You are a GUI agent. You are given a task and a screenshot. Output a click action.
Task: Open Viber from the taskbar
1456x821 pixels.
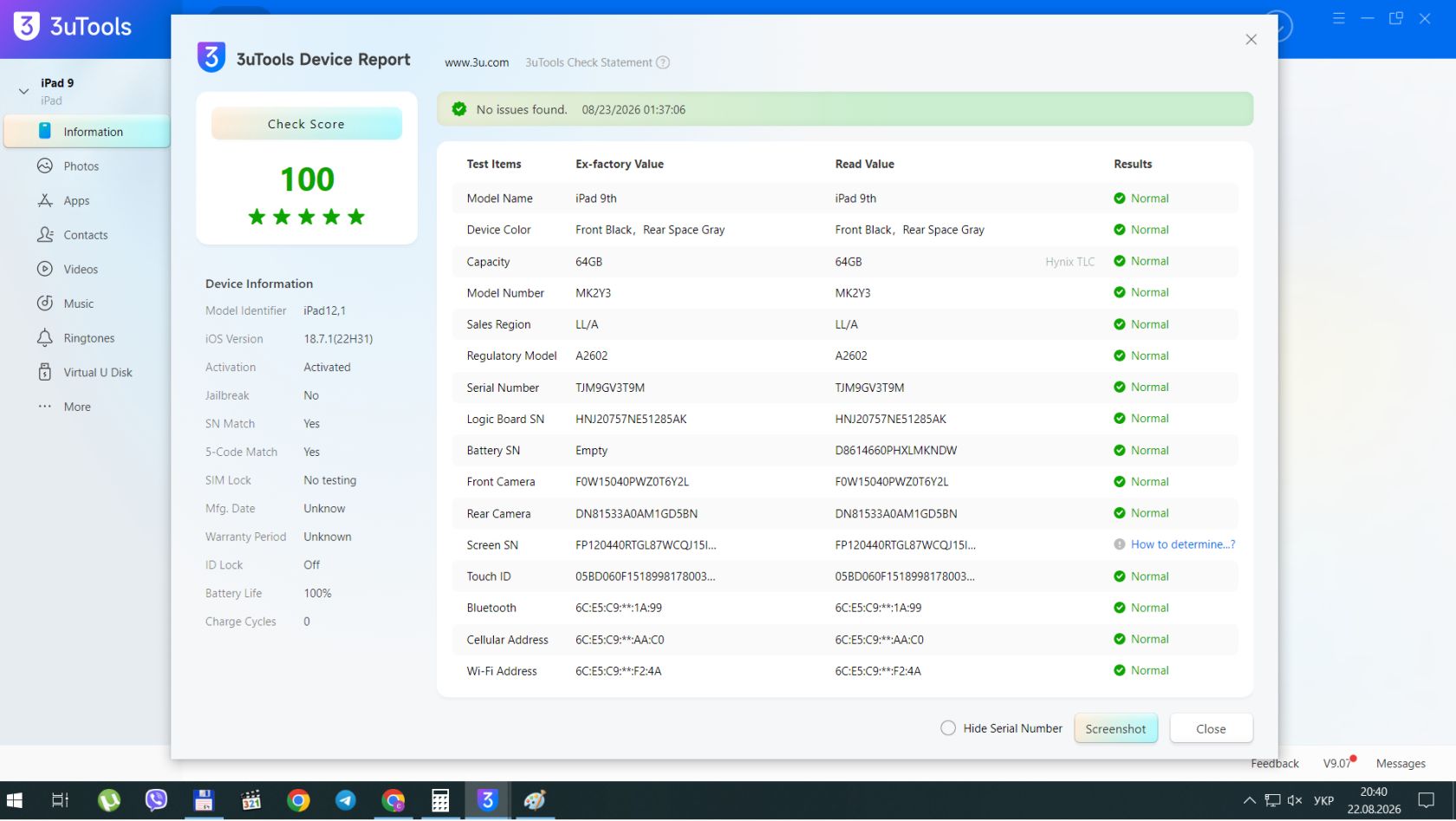pyautogui.click(x=156, y=800)
